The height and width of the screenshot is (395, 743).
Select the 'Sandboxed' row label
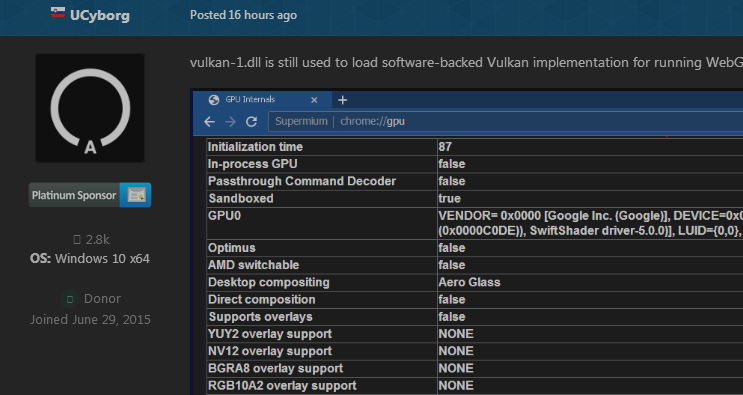click(241, 198)
